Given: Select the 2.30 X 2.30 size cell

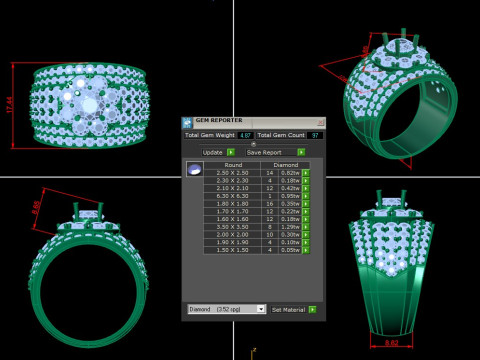Looking at the screenshot, I should click(232, 181).
